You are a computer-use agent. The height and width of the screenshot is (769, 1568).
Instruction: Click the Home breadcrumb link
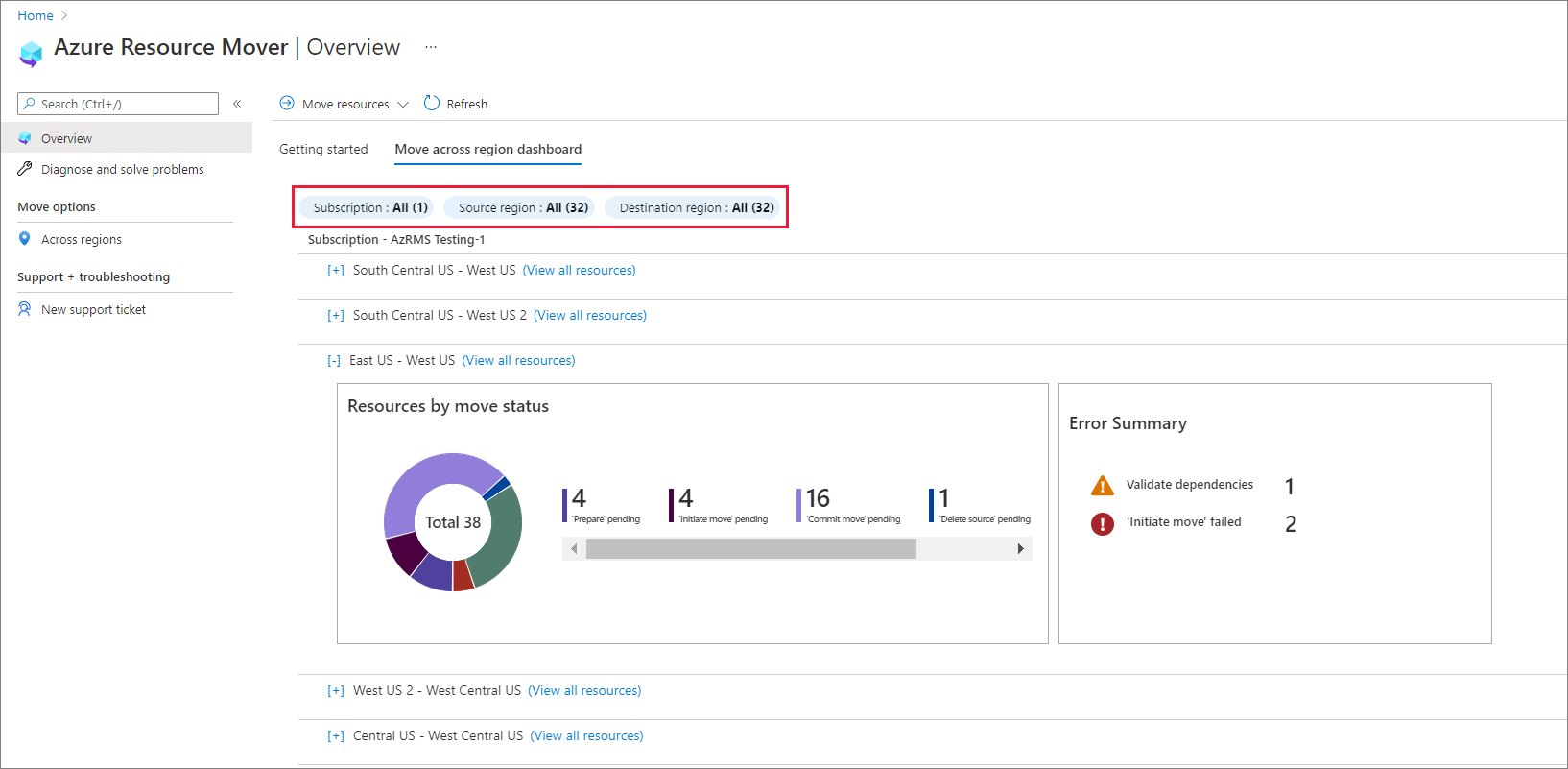[36, 15]
